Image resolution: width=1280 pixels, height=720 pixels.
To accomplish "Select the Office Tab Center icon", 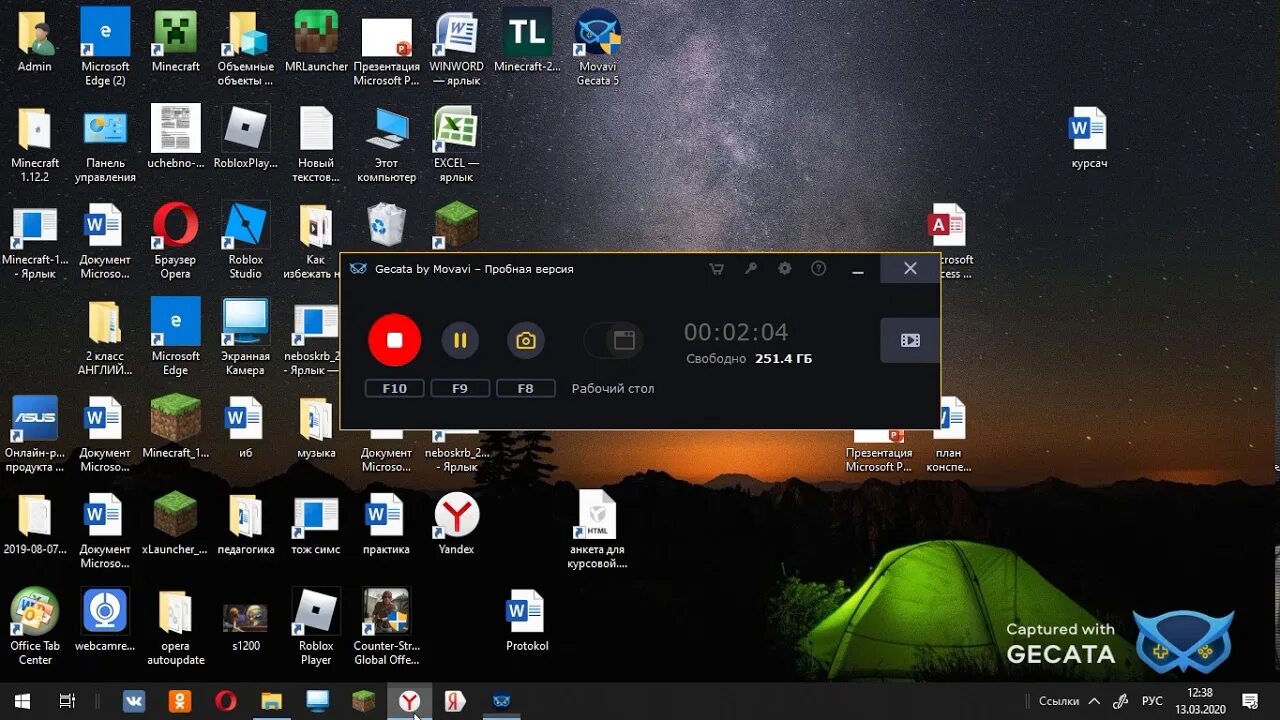I will pos(35,627).
